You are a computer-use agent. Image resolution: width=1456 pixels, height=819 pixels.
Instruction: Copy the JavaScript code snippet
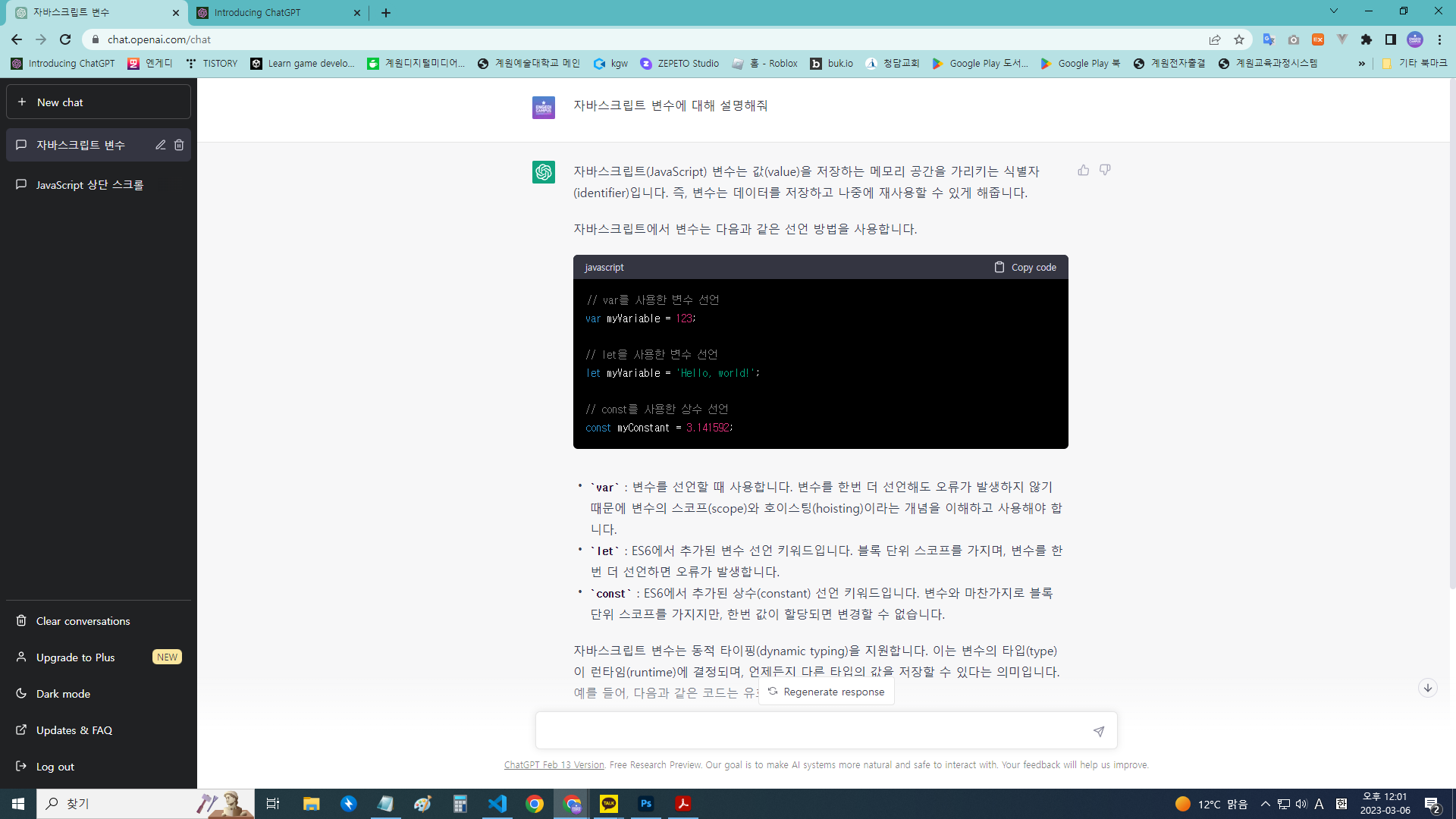coord(1025,267)
